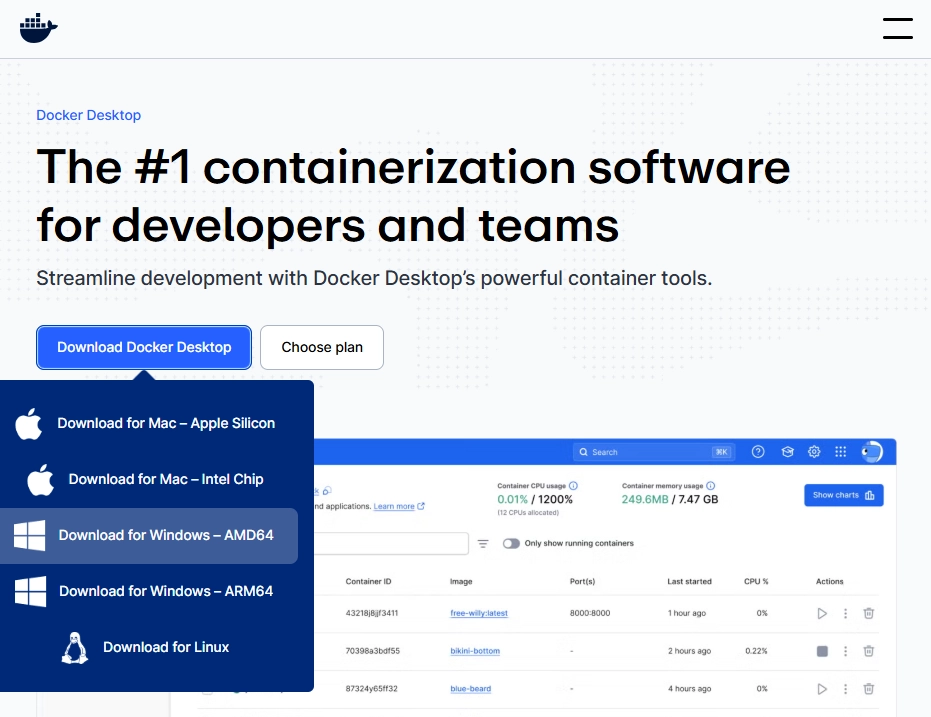Click the 0.01% CPU usage value

click(512, 500)
